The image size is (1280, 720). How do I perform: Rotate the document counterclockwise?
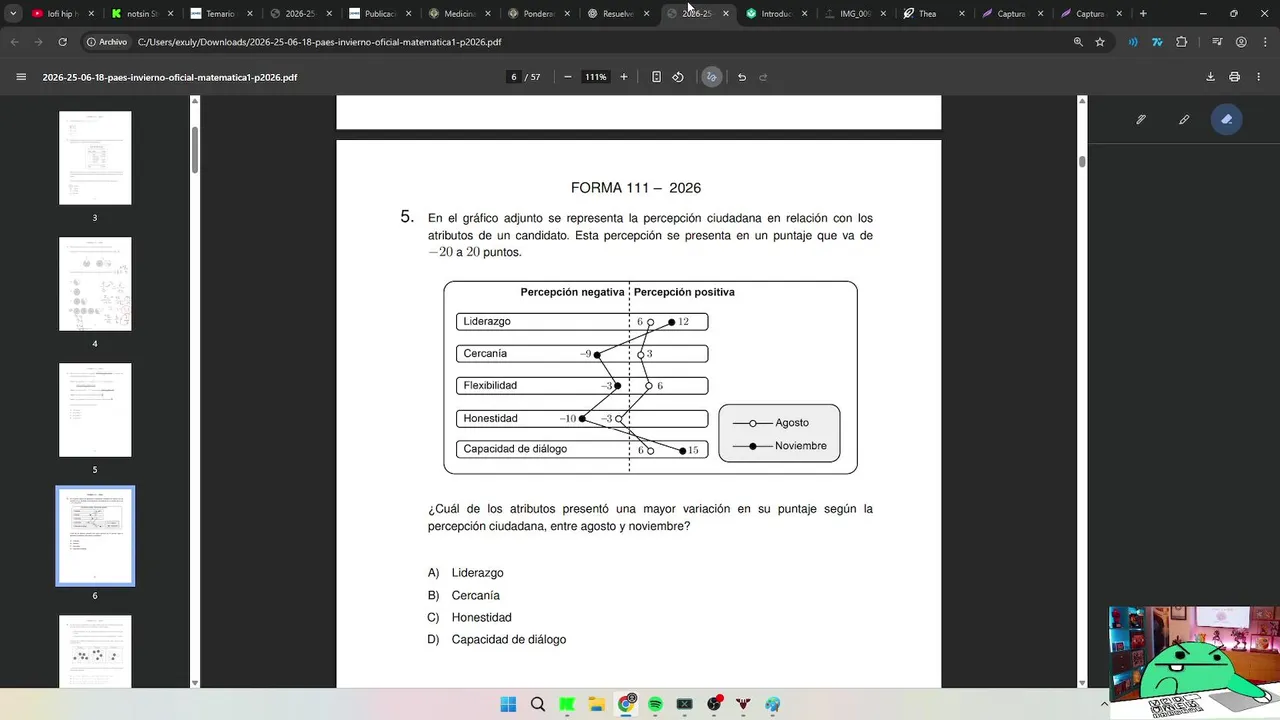(678, 77)
